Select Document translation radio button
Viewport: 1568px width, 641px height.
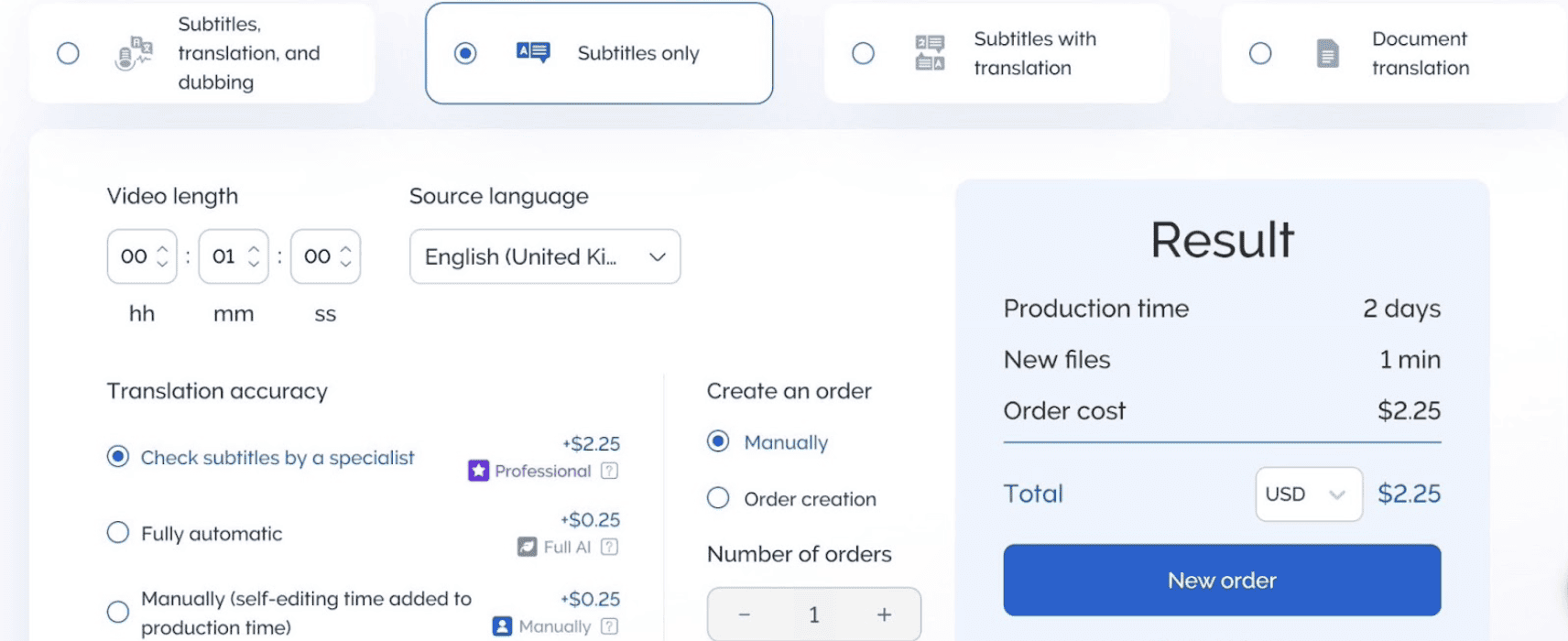click(1260, 53)
